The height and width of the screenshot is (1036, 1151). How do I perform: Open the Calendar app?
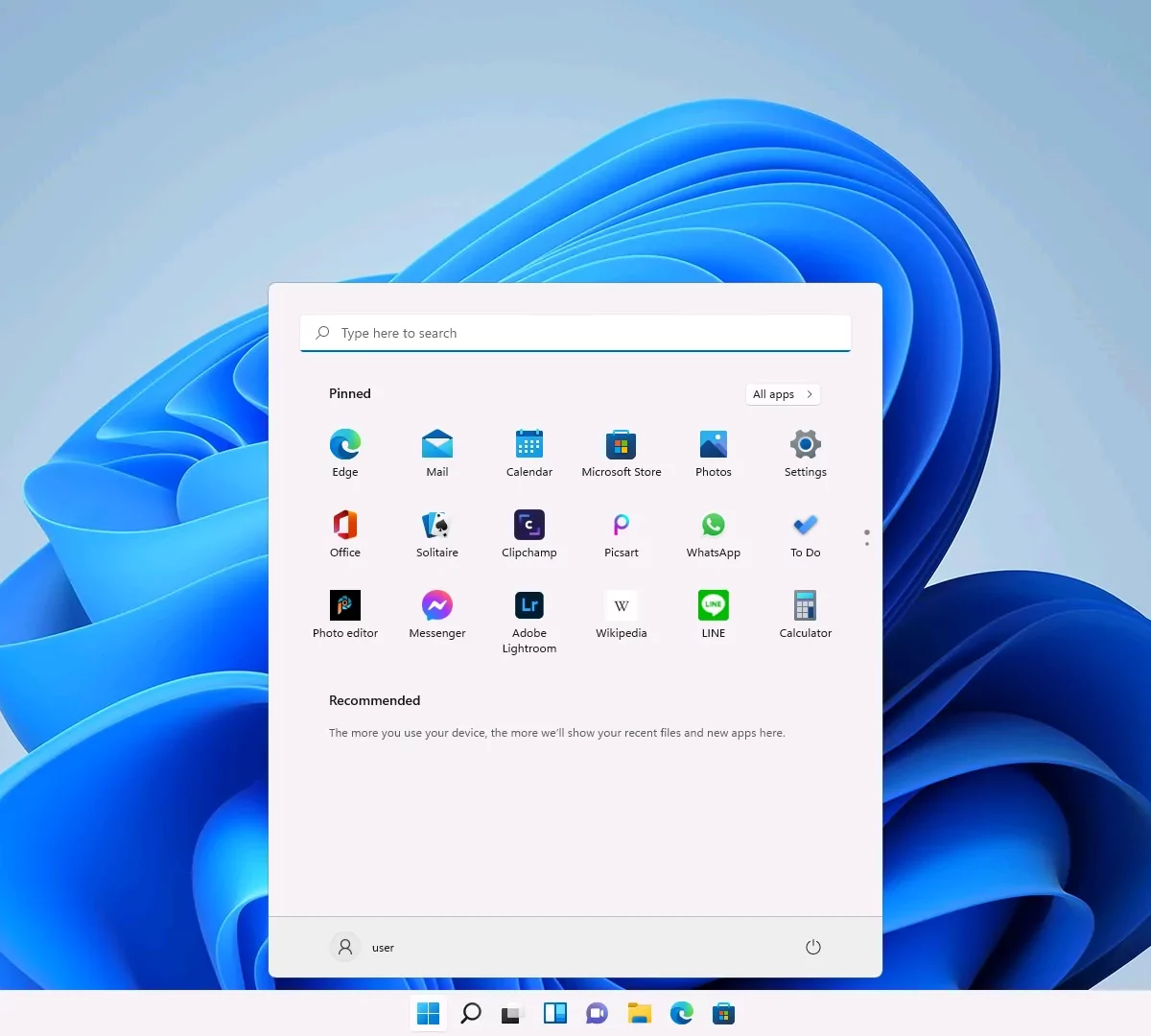(x=529, y=453)
